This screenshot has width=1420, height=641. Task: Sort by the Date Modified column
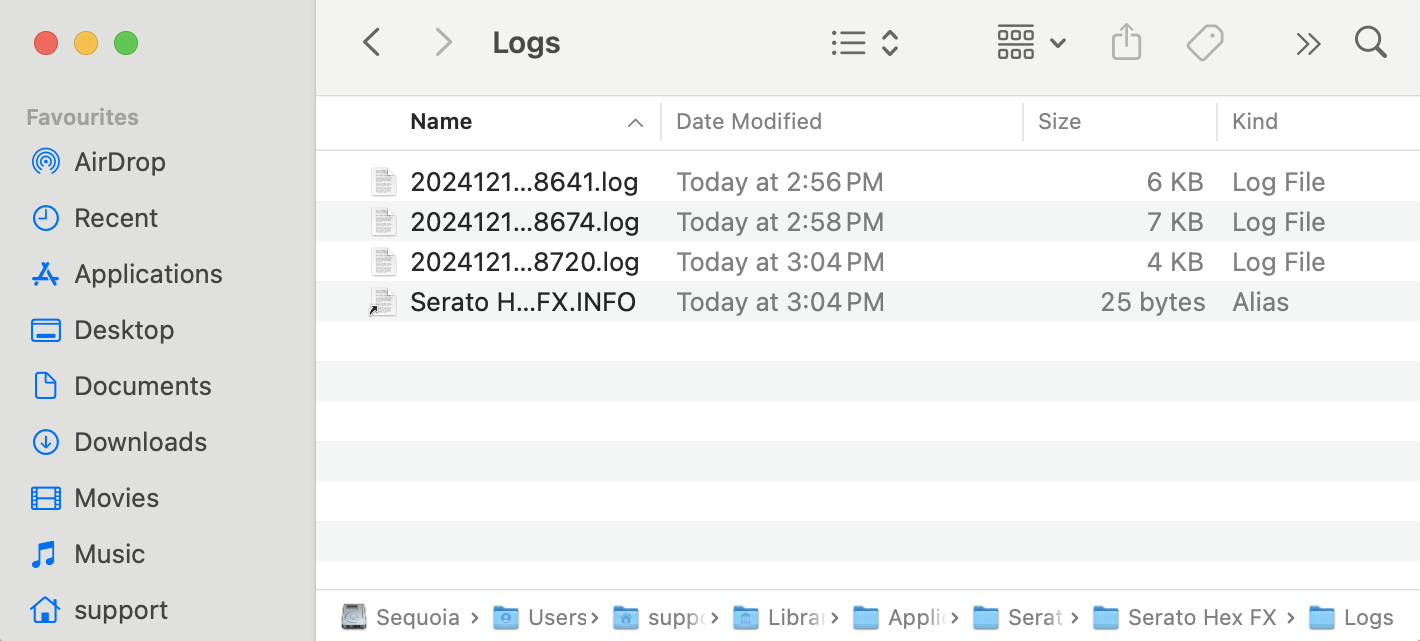pos(749,122)
